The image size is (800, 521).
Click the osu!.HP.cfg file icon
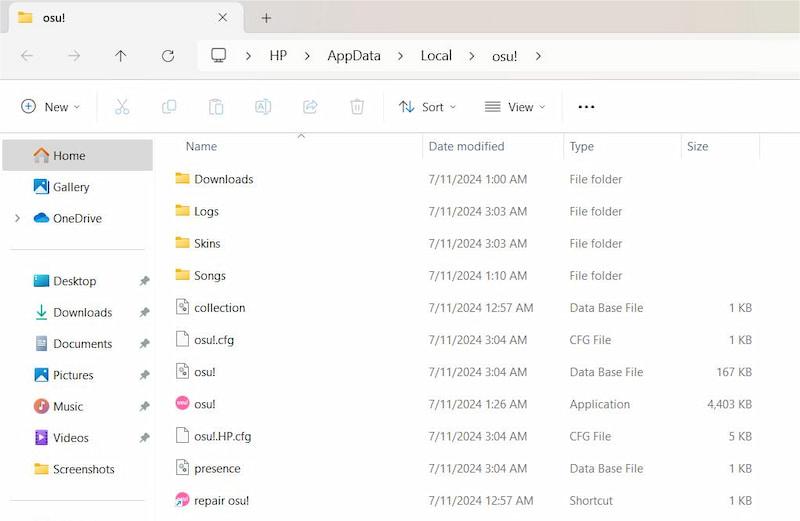[x=182, y=435]
